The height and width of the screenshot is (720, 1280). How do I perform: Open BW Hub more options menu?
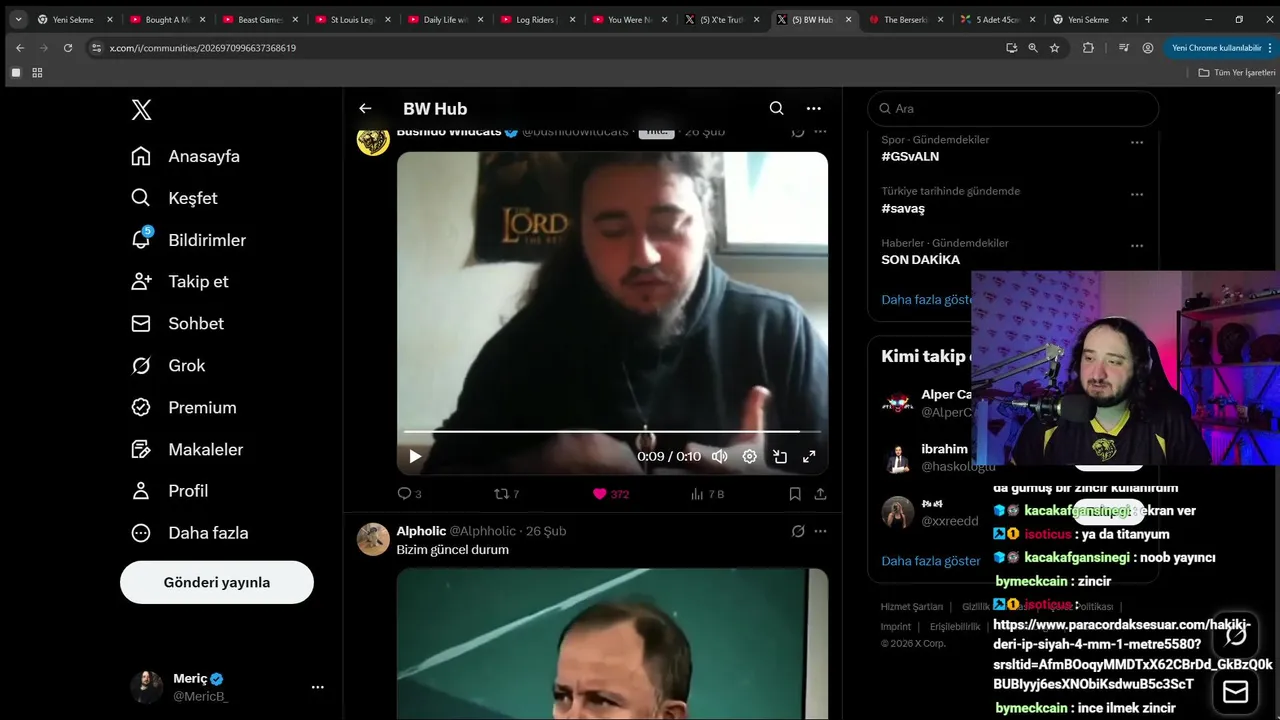(x=813, y=108)
